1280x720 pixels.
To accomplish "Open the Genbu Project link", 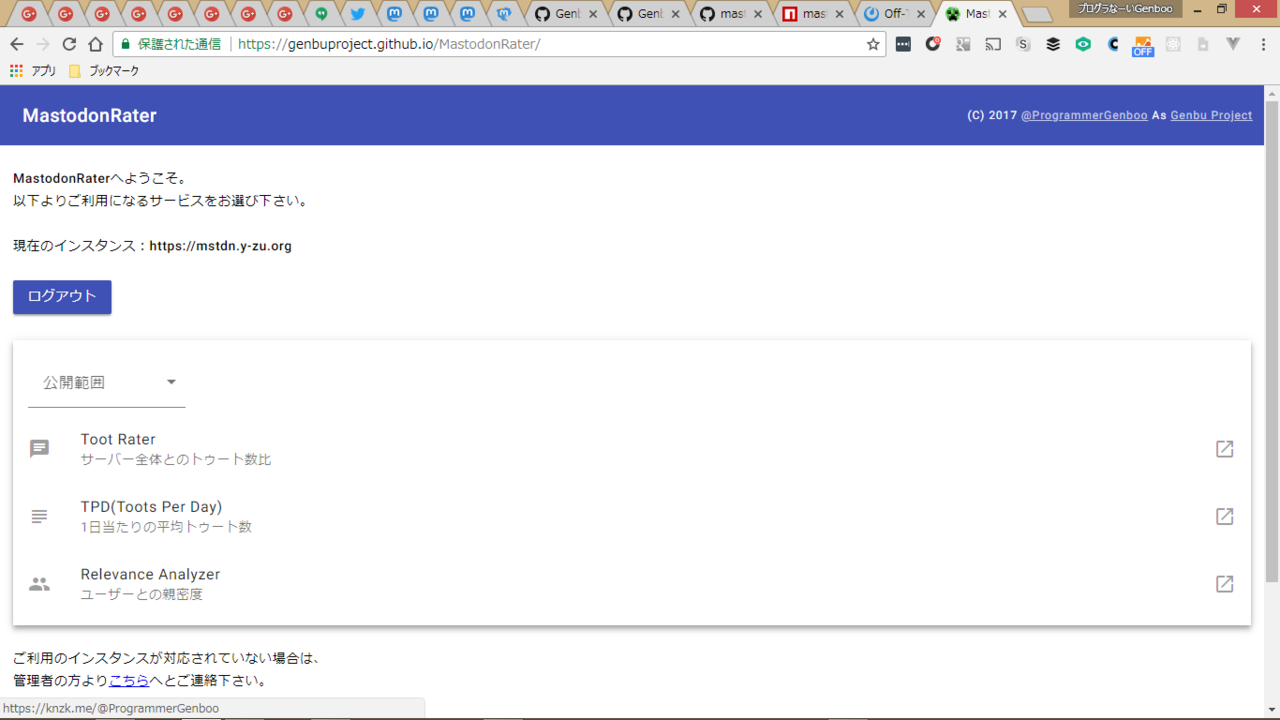I will [x=1211, y=116].
